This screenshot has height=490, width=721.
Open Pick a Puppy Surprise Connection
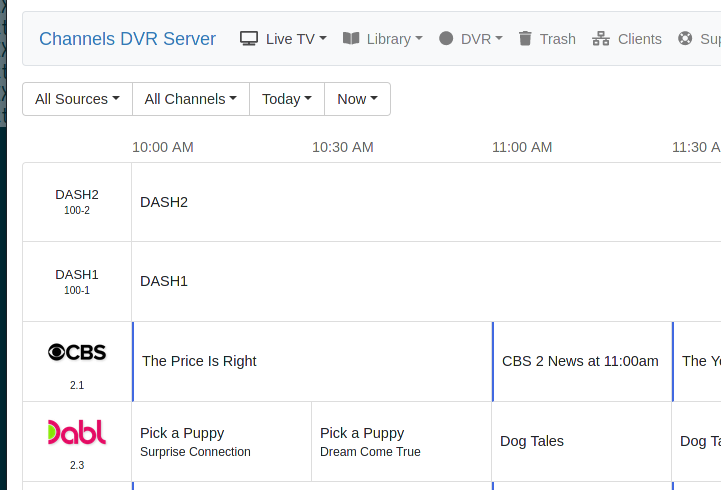point(195,441)
